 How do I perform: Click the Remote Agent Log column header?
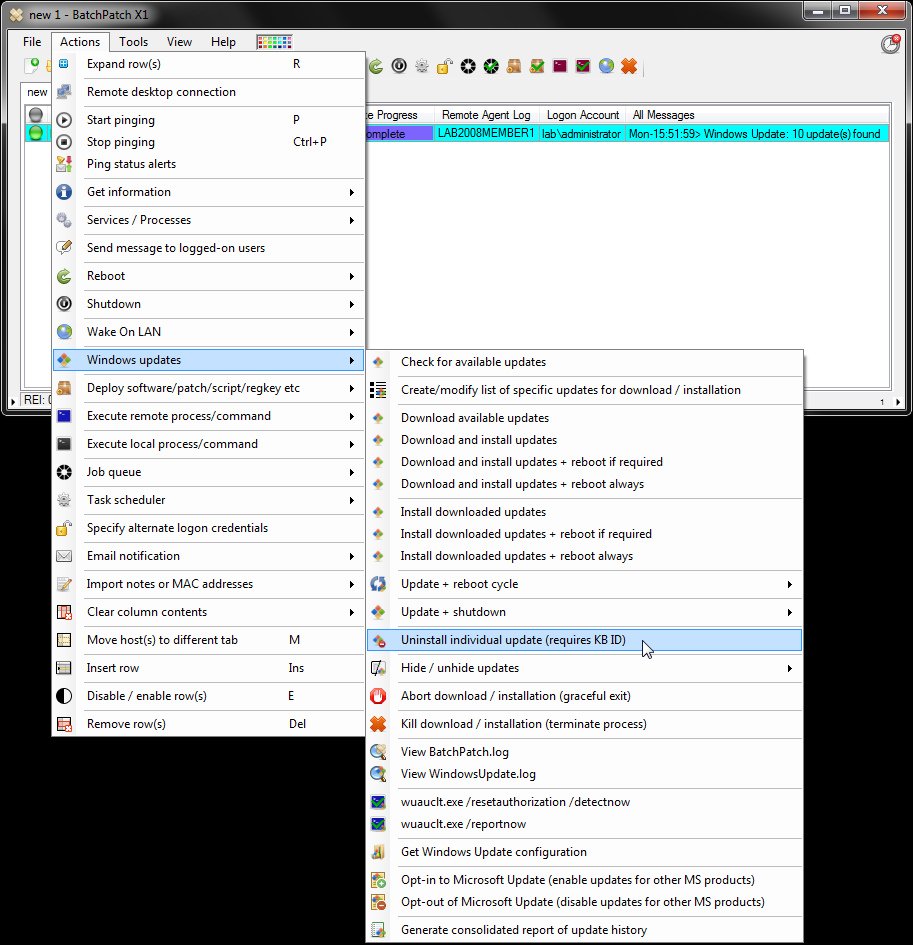(x=486, y=115)
